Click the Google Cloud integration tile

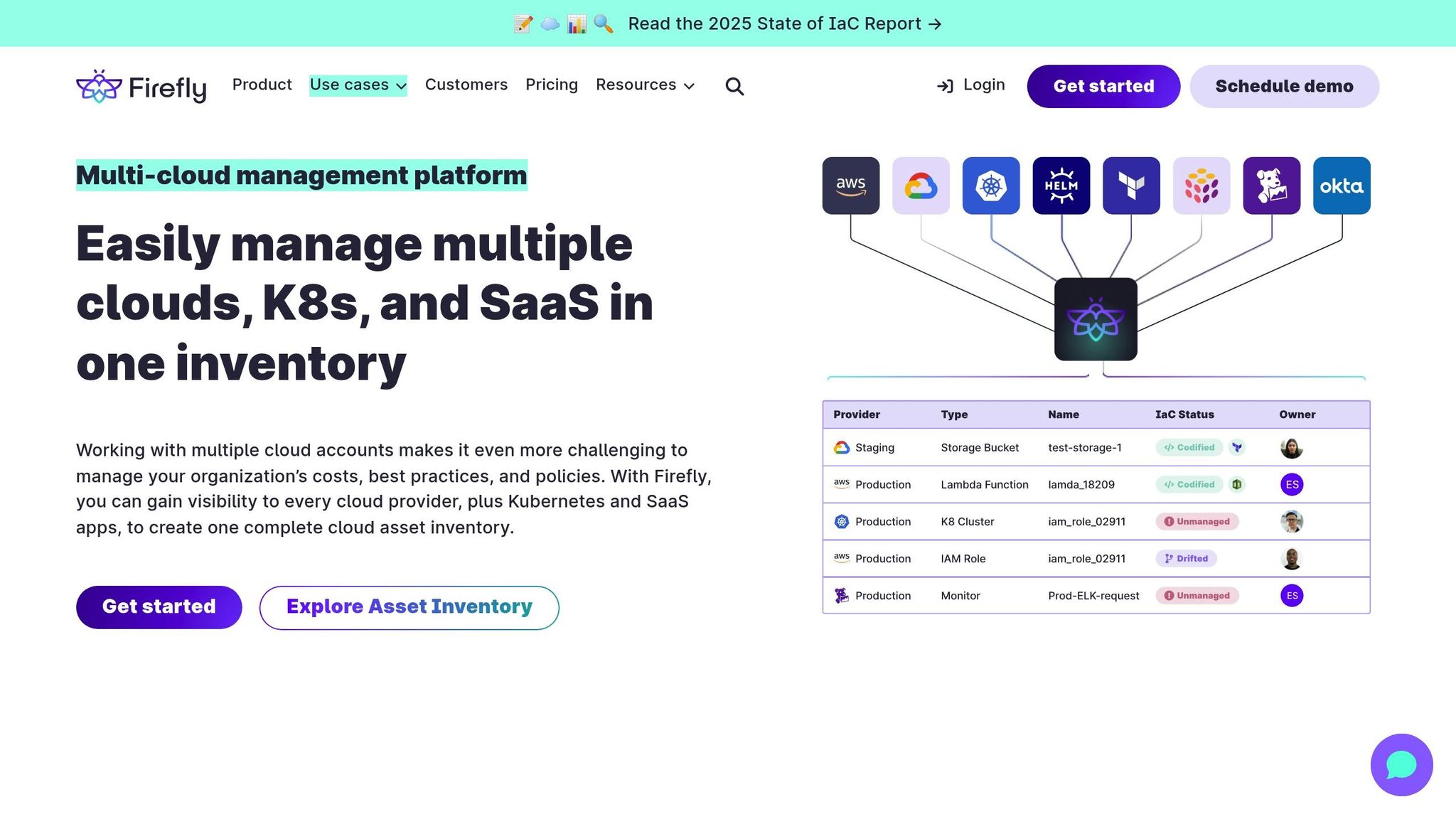pos(921,186)
